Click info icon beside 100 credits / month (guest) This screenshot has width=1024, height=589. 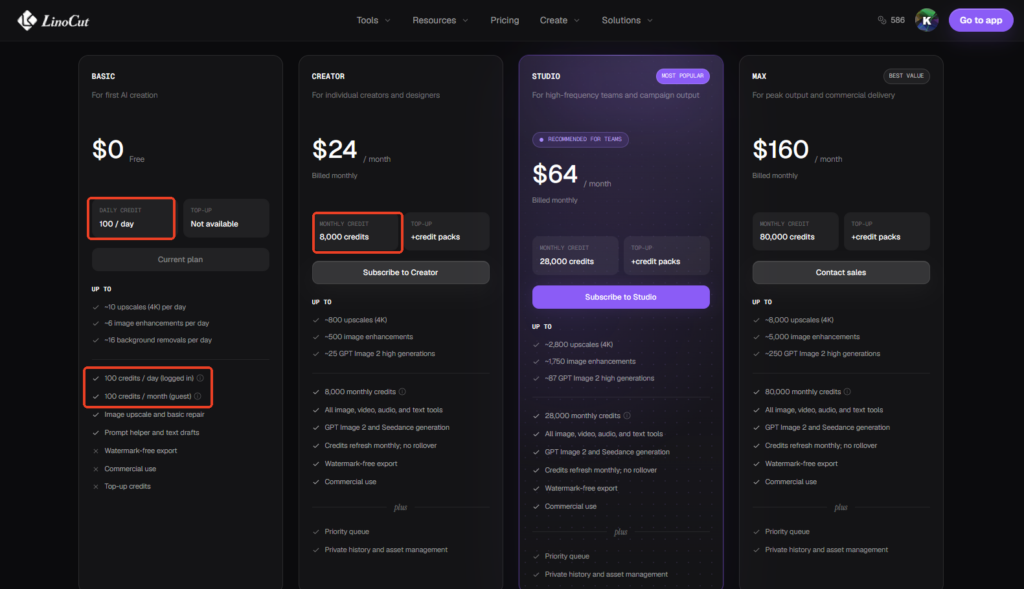coord(197,396)
